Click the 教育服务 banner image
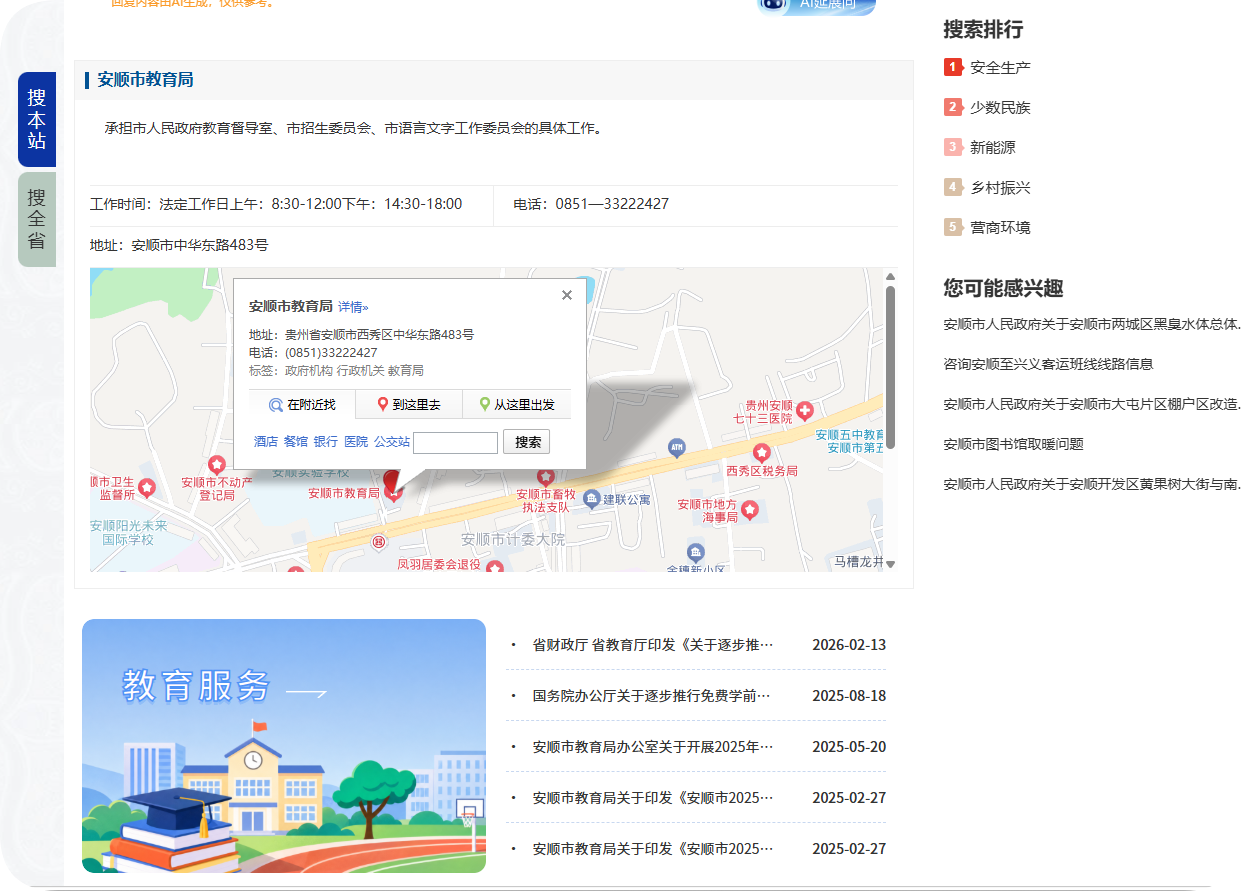The image size is (1241, 891). (284, 746)
